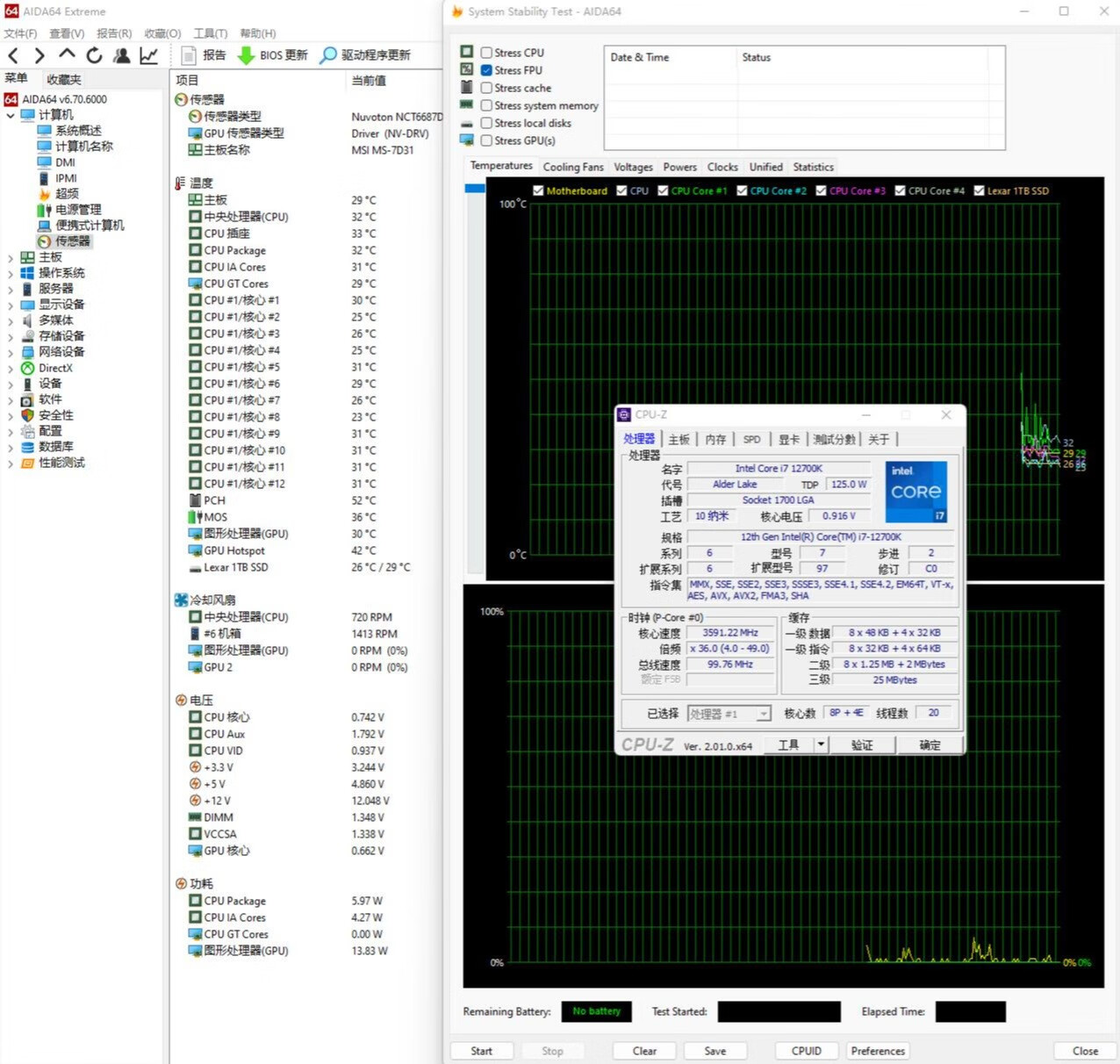Open CPUID from the stability test window
The width and height of the screenshot is (1120, 1064).
807,1051
